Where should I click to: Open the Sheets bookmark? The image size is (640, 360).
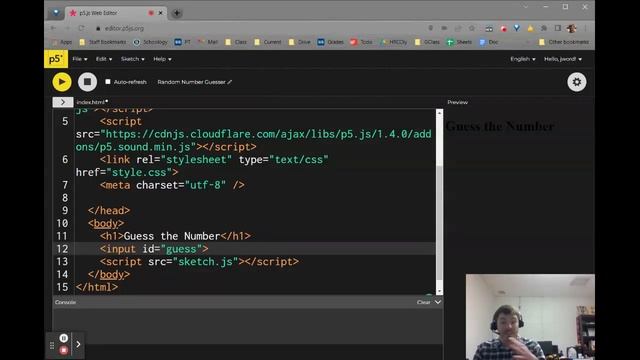click(x=460, y=42)
